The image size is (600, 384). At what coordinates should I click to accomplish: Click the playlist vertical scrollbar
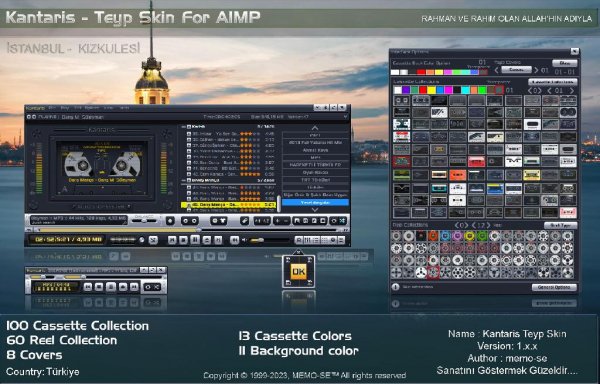point(279,203)
